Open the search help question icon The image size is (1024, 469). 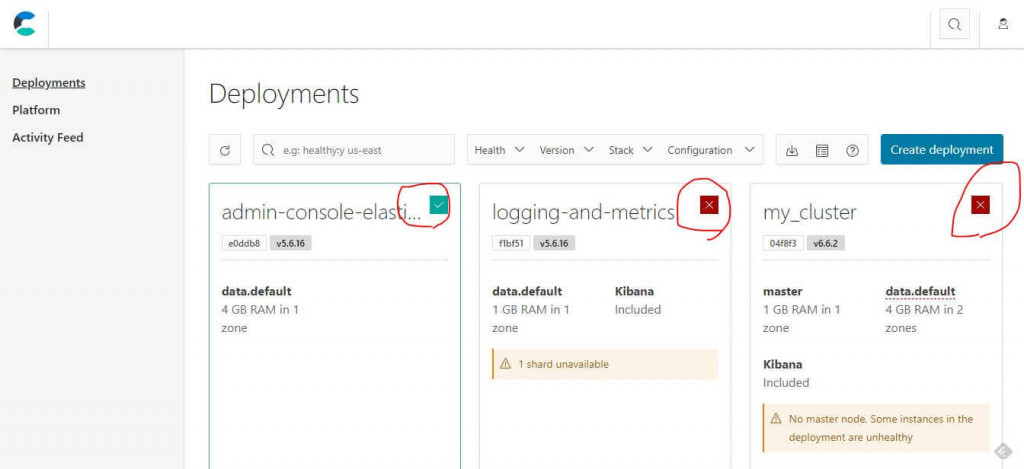[852, 150]
